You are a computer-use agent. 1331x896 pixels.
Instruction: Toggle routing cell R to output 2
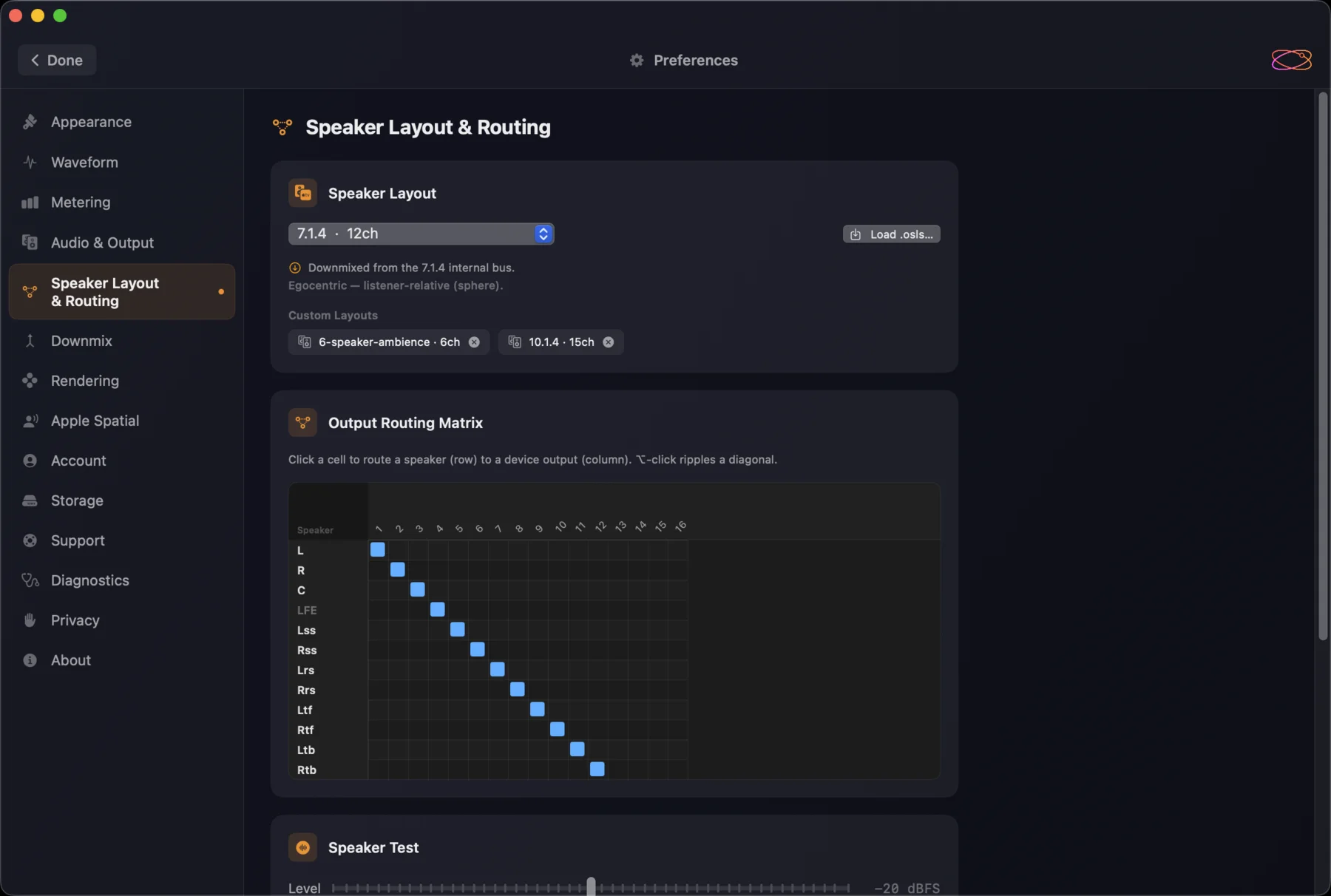[x=398, y=570]
